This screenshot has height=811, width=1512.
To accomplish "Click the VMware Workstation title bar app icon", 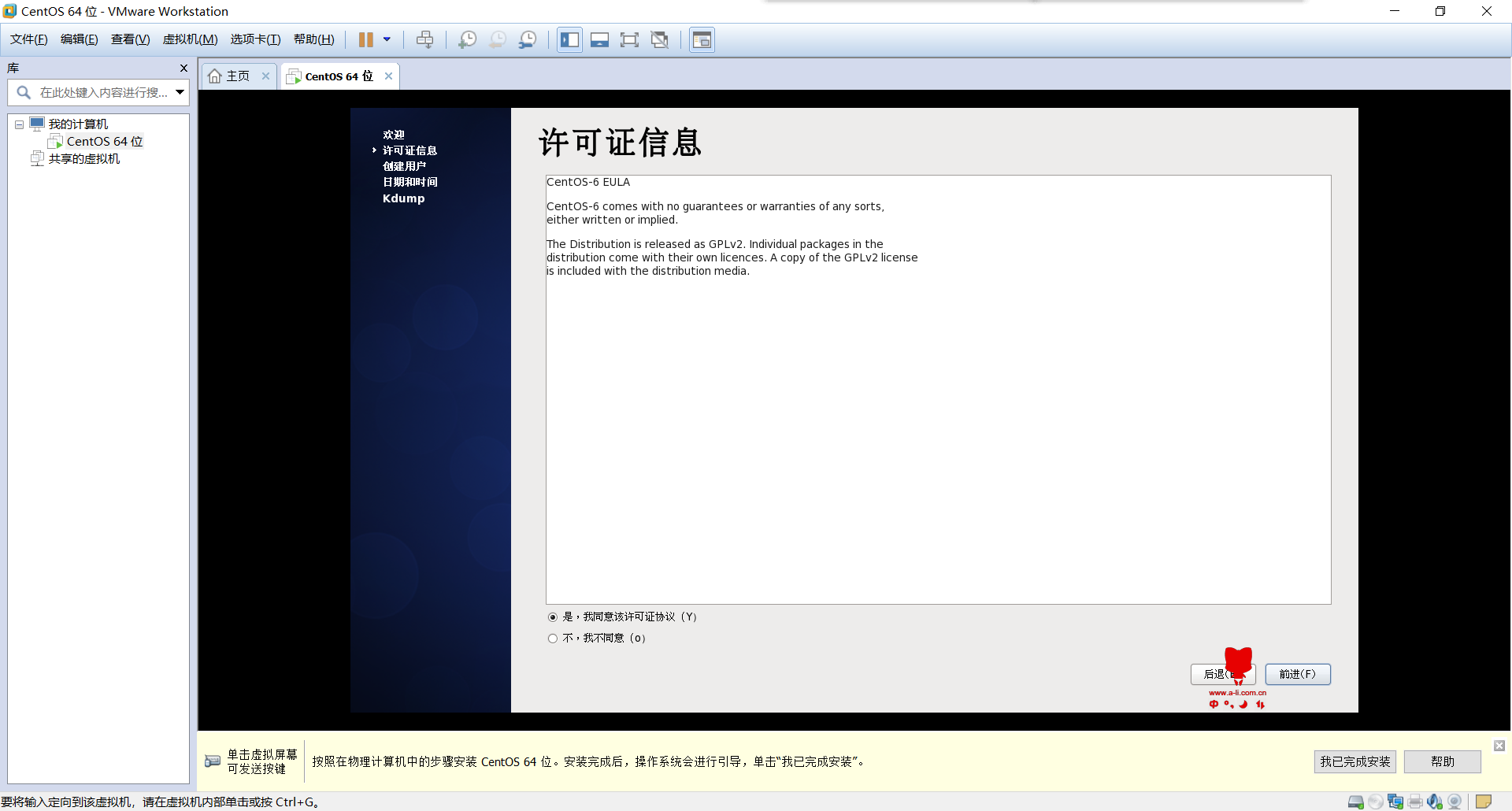I will click(9, 11).
